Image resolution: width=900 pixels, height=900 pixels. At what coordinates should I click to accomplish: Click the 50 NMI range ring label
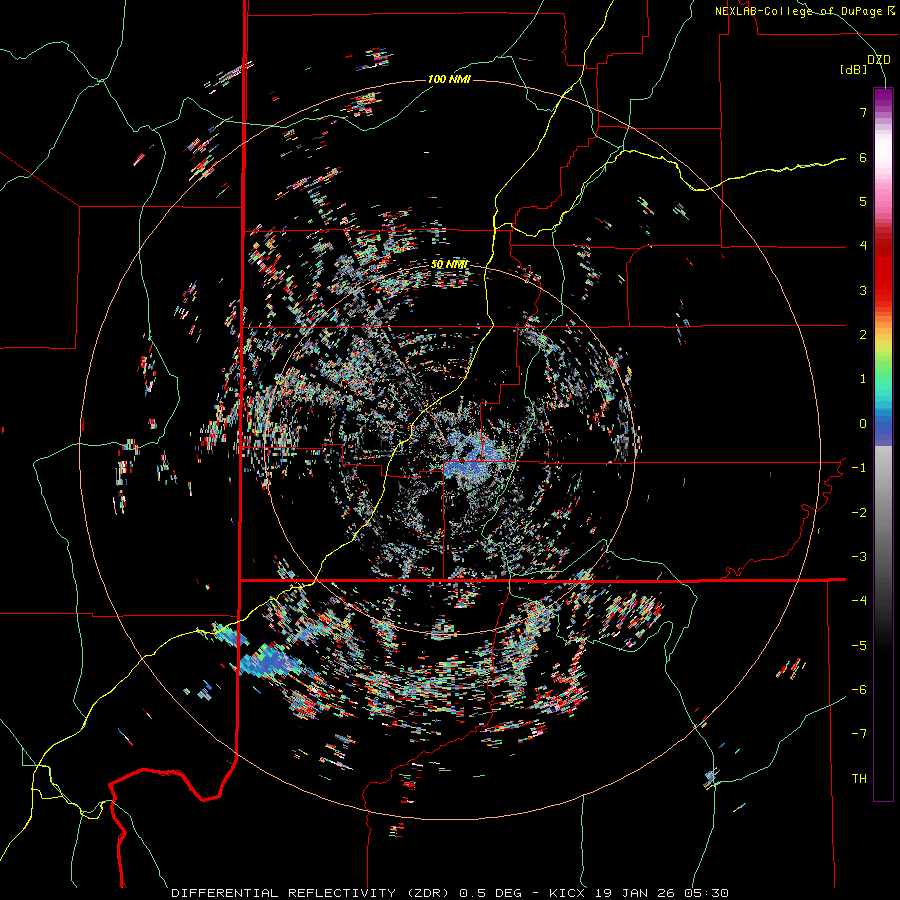point(449,265)
